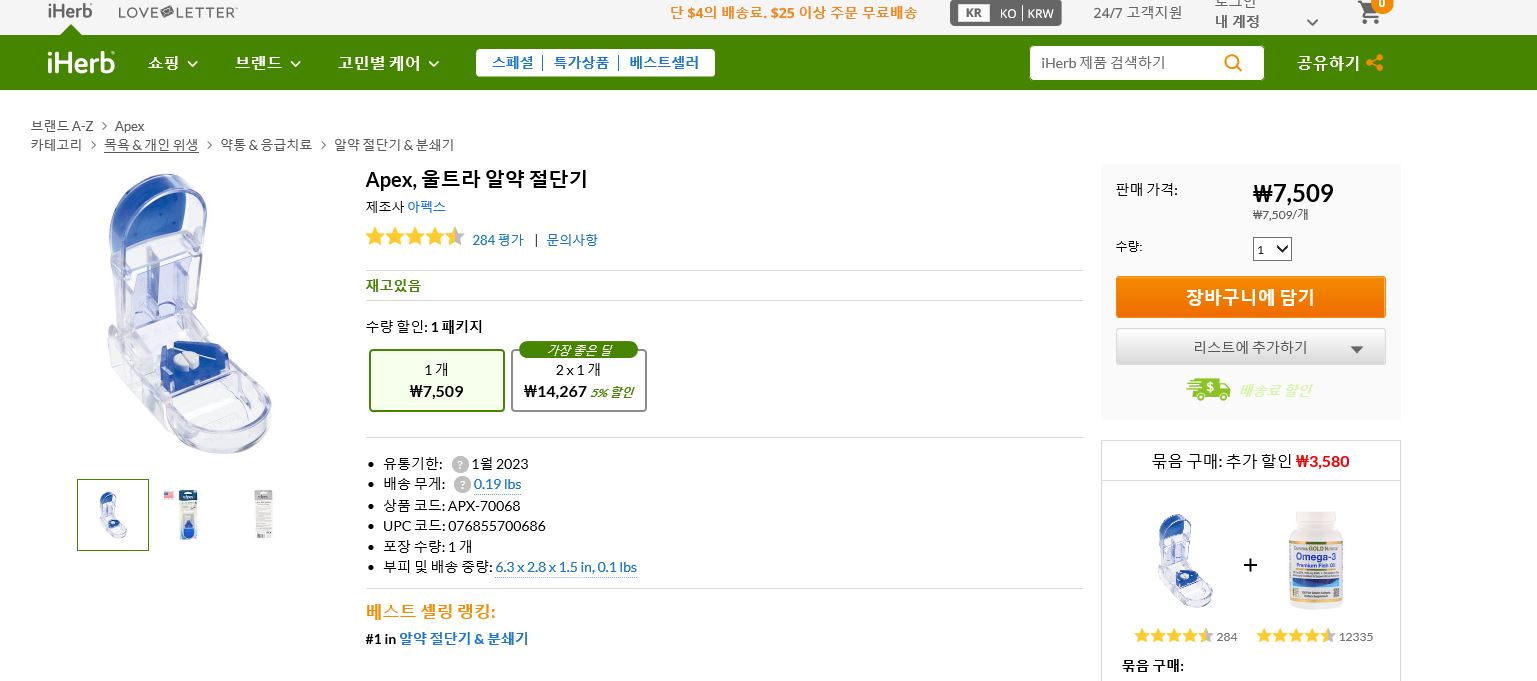Click the LoveLetter logo

178,12
